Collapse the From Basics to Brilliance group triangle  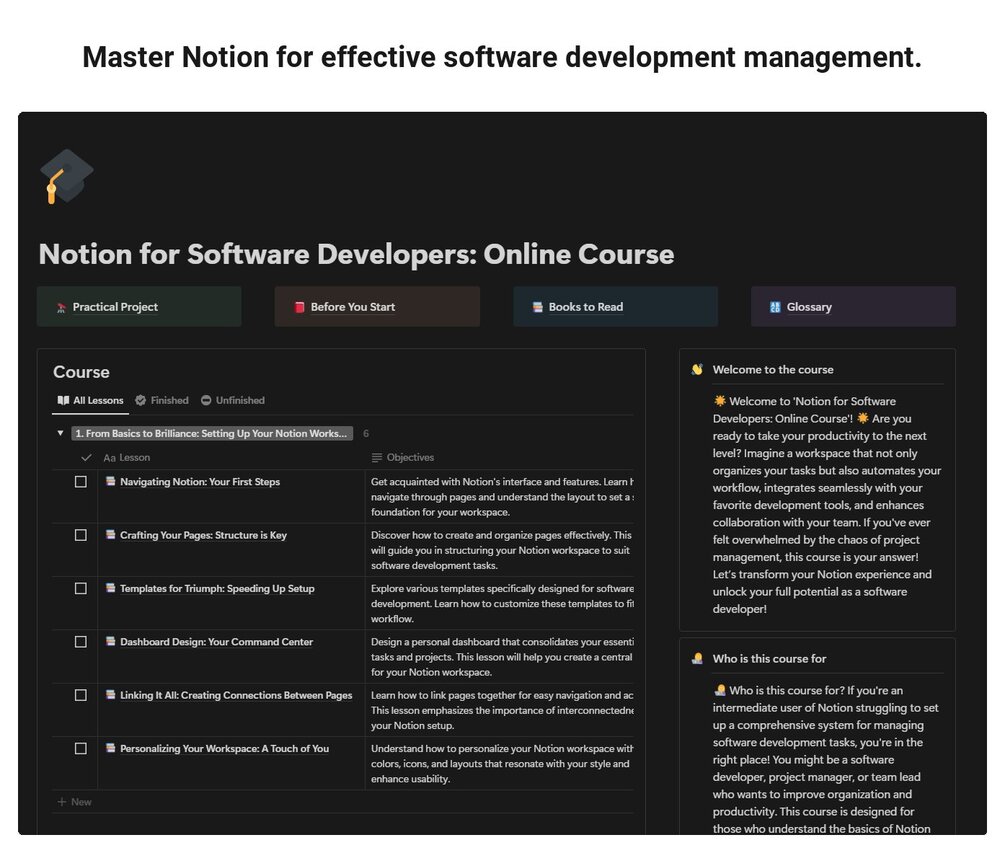click(60, 433)
